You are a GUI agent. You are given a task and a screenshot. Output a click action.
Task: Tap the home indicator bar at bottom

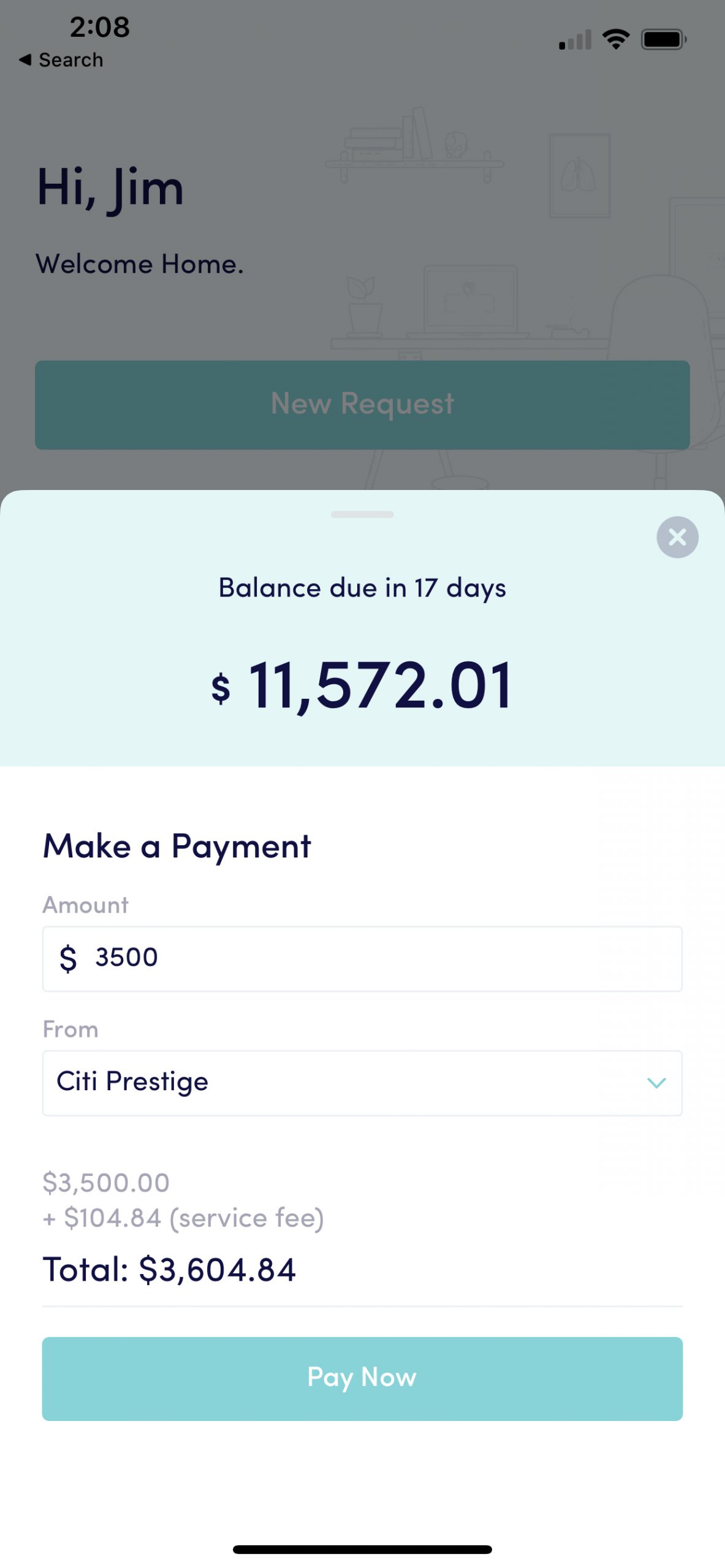tap(362, 1549)
